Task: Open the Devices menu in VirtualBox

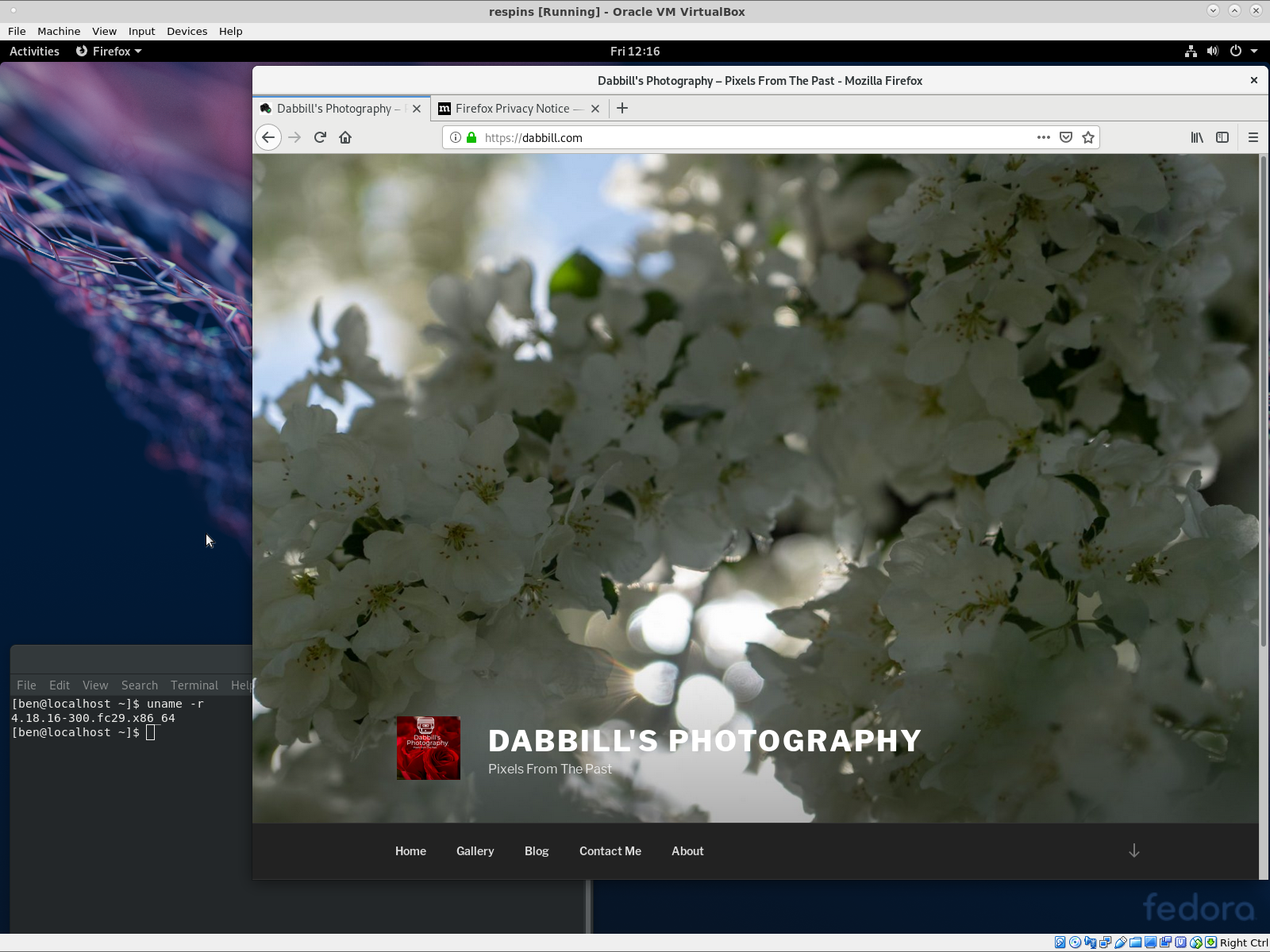Action: [x=187, y=31]
